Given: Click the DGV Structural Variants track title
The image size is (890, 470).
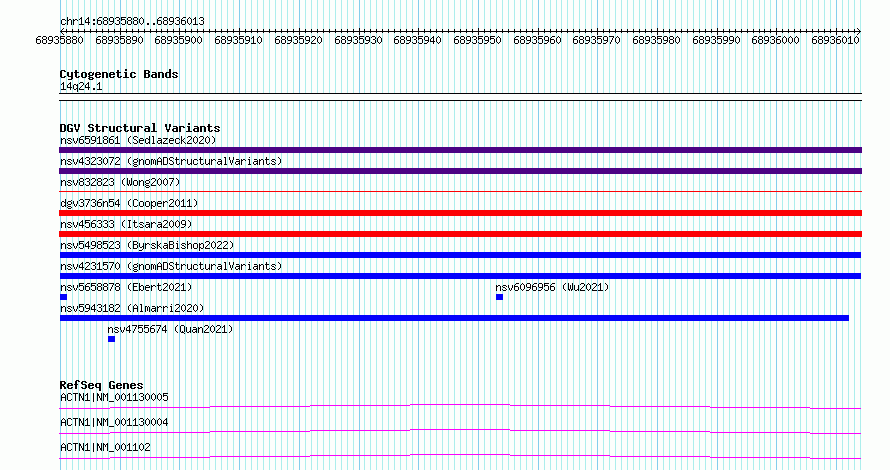Looking at the screenshot, I should [140, 128].
